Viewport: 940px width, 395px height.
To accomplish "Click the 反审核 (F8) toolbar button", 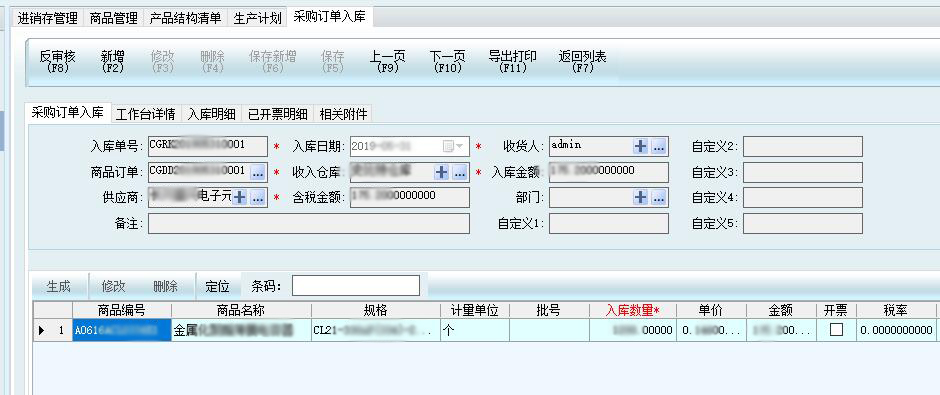I will point(58,62).
